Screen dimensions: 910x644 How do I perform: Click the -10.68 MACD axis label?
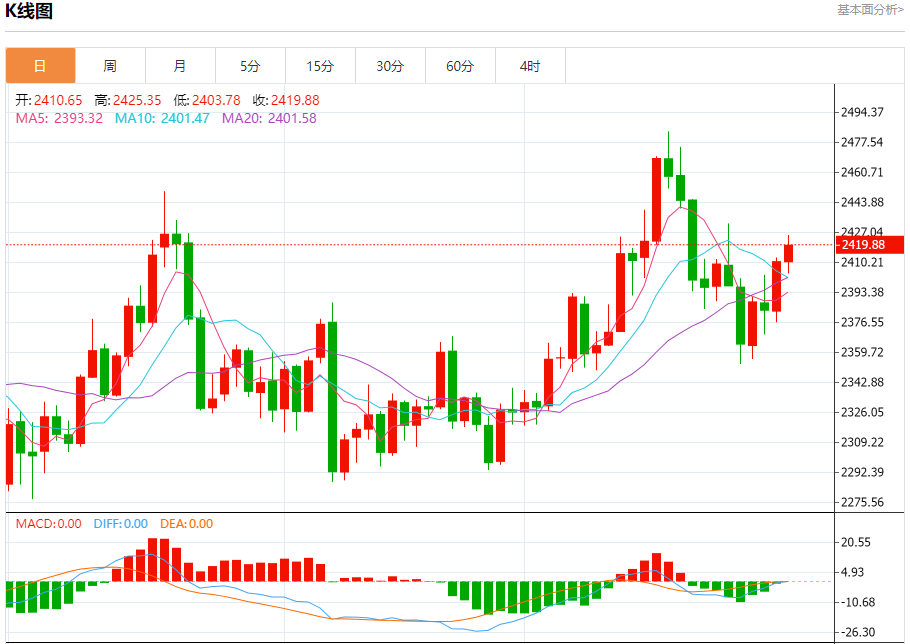(x=856, y=603)
